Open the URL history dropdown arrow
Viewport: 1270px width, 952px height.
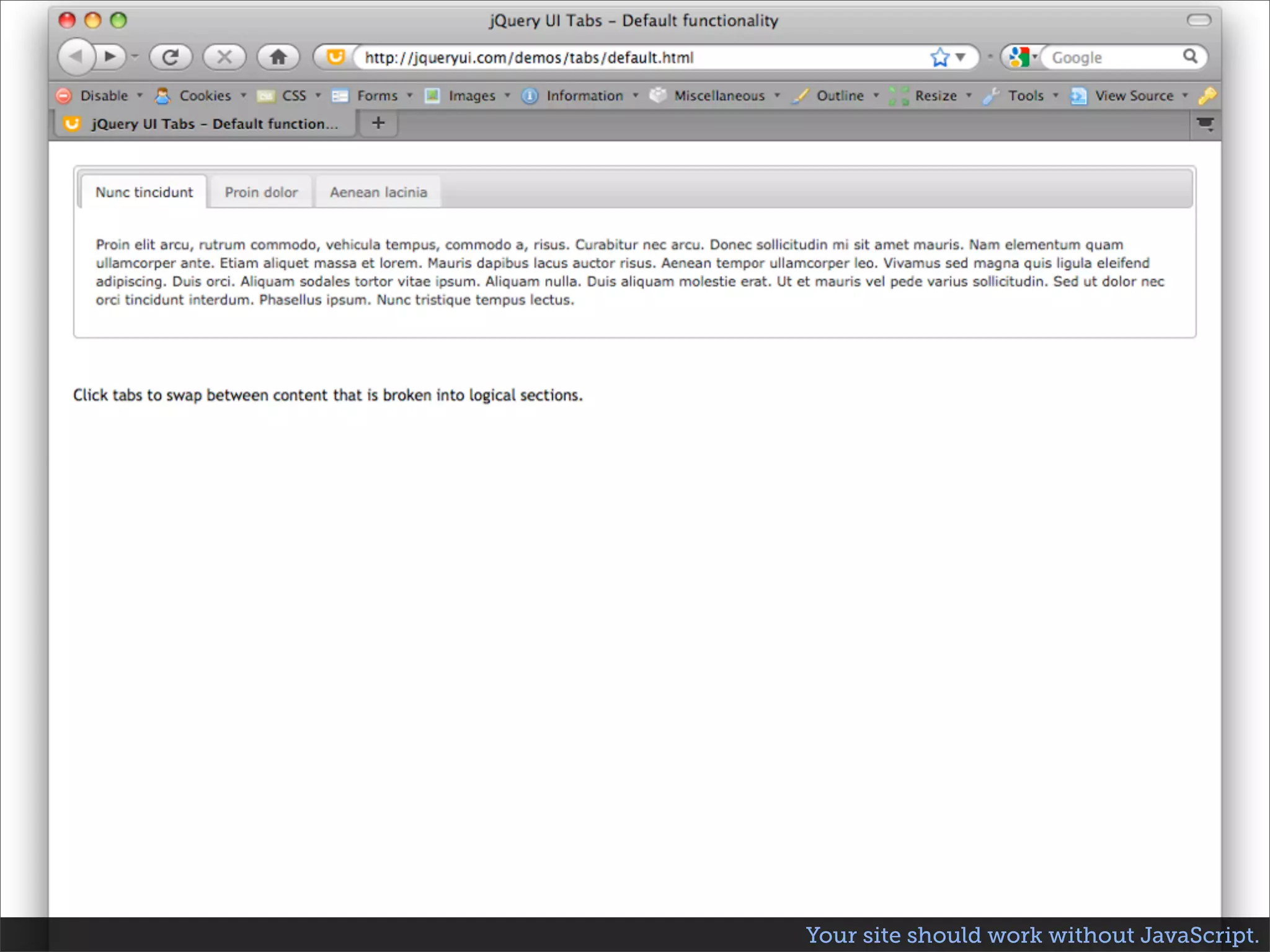[x=961, y=58]
